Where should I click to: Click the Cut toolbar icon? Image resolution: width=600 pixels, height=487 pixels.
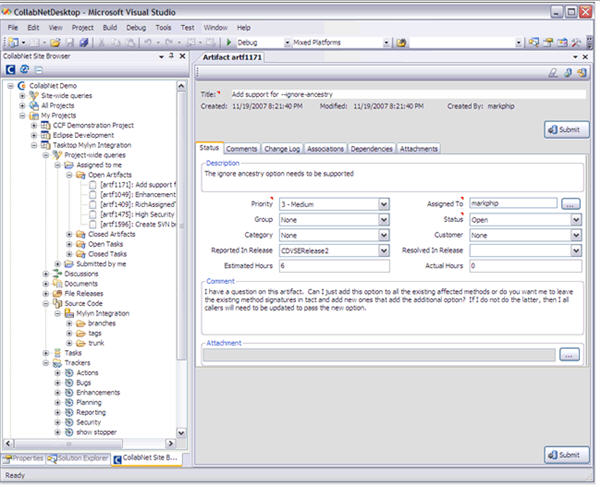point(101,42)
